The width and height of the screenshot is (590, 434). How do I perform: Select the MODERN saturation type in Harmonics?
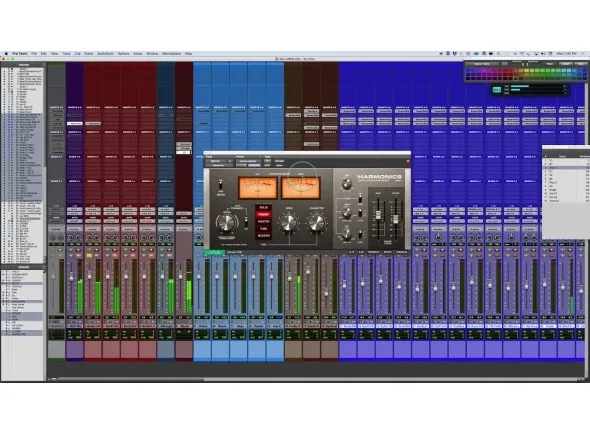(x=264, y=236)
